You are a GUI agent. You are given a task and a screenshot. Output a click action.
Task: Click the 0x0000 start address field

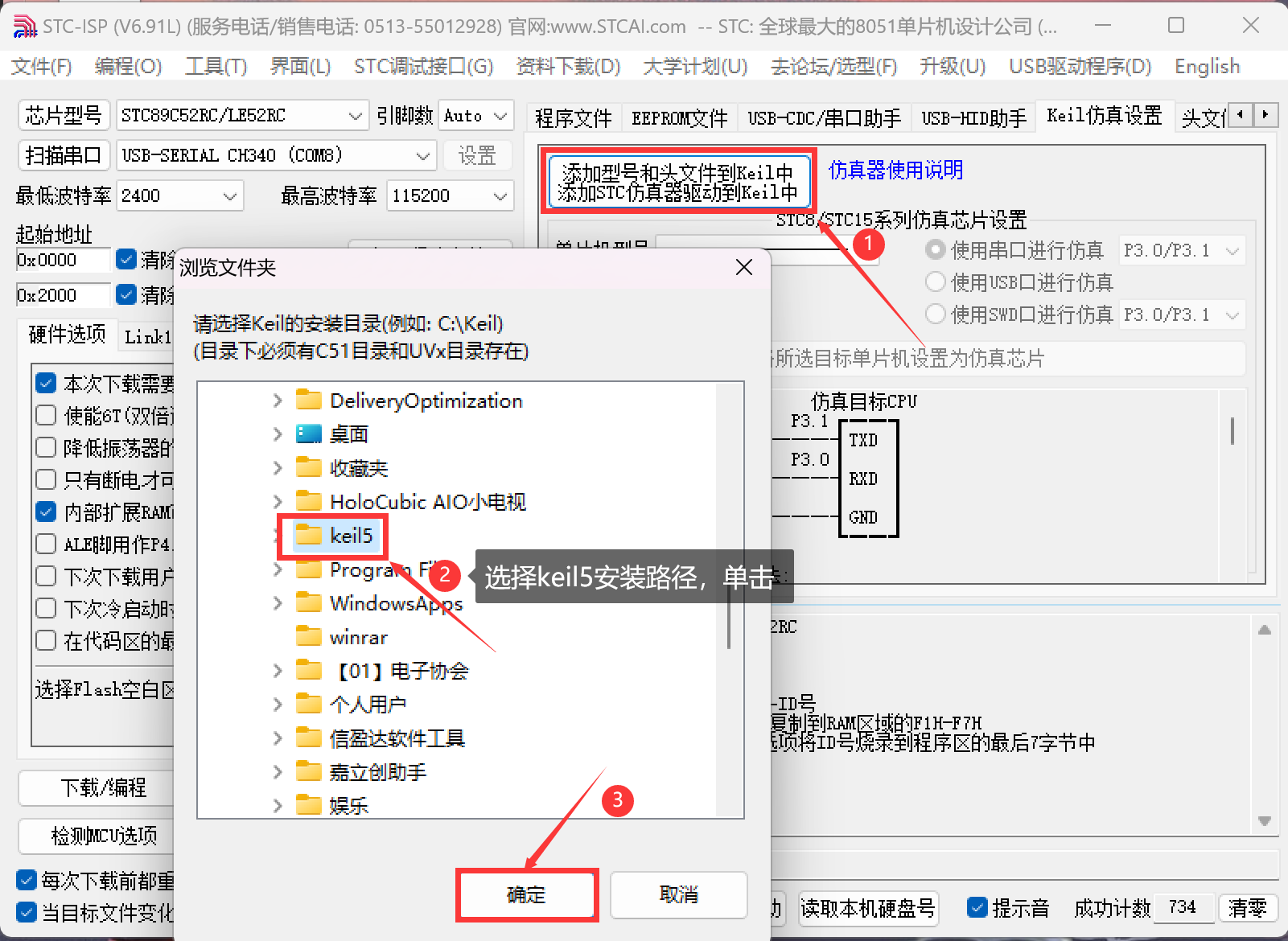pyautogui.click(x=63, y=260)
